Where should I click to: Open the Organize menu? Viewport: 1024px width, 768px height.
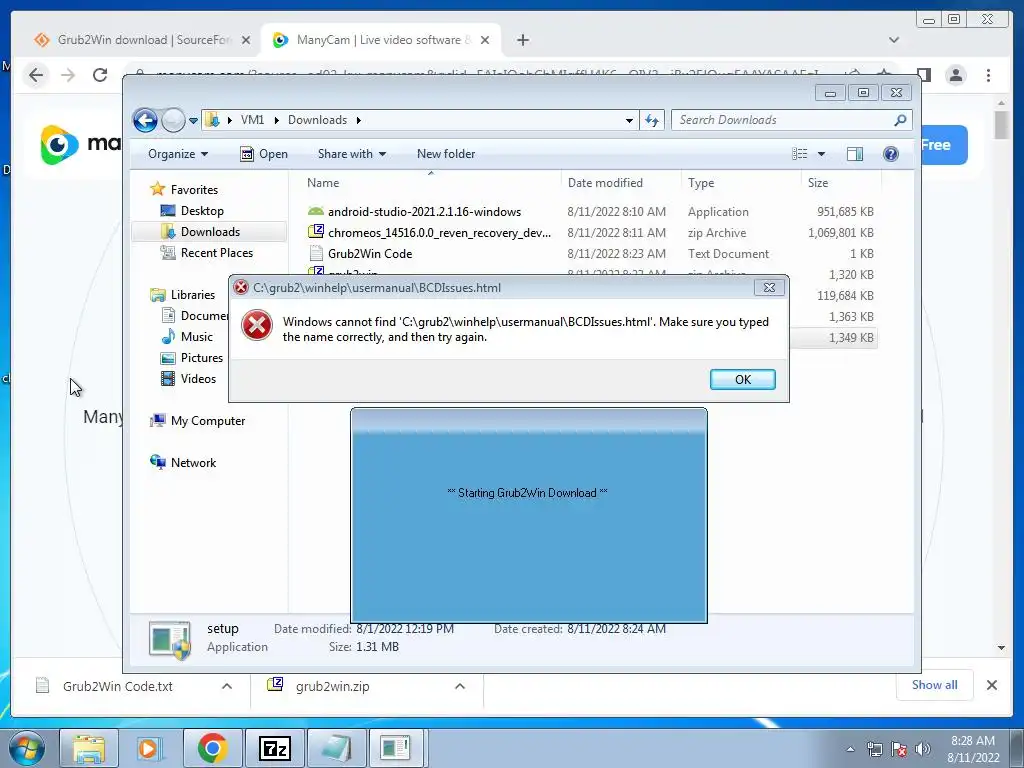178,154
